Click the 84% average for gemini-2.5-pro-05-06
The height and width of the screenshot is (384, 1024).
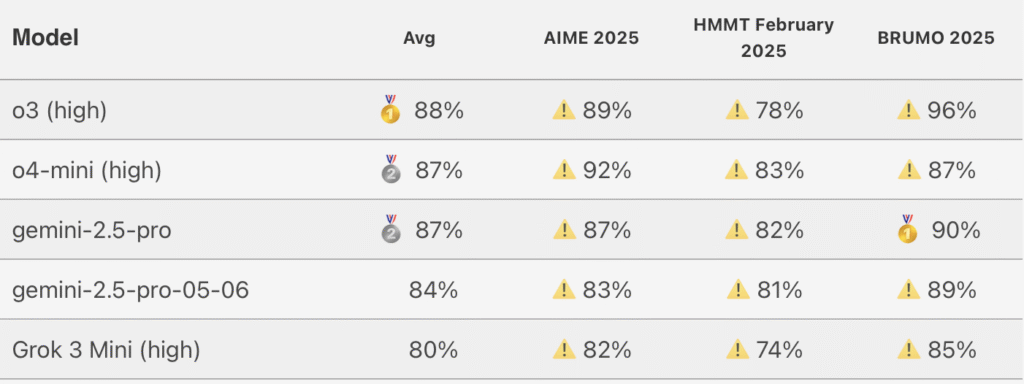(x=433, y=290)
